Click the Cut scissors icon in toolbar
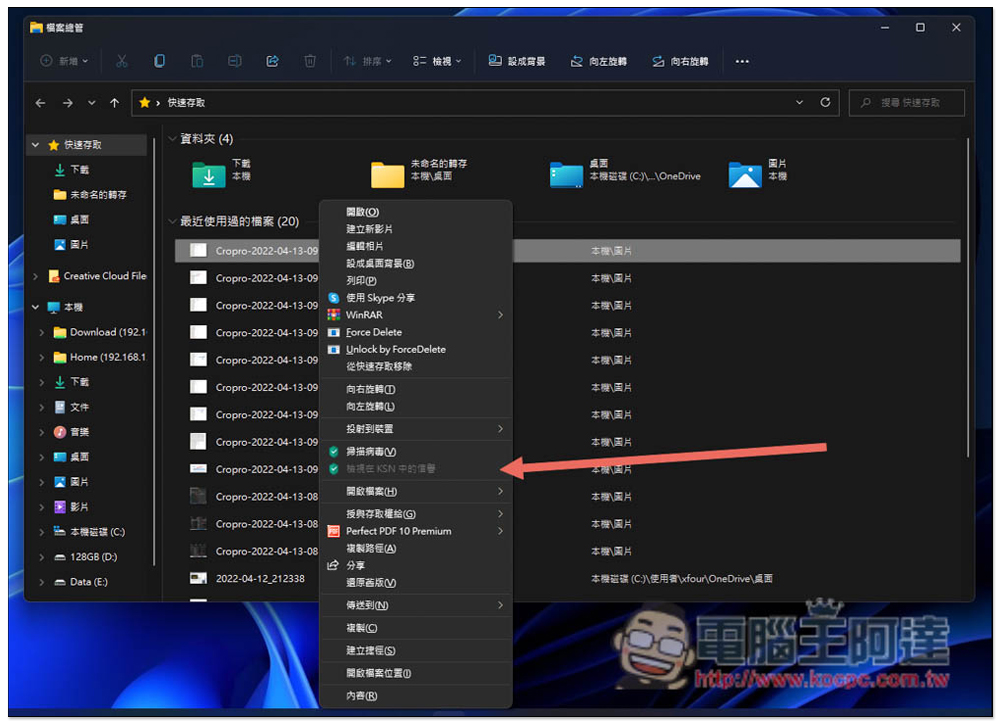The image size is (1000, 725). tap(121, 61)
